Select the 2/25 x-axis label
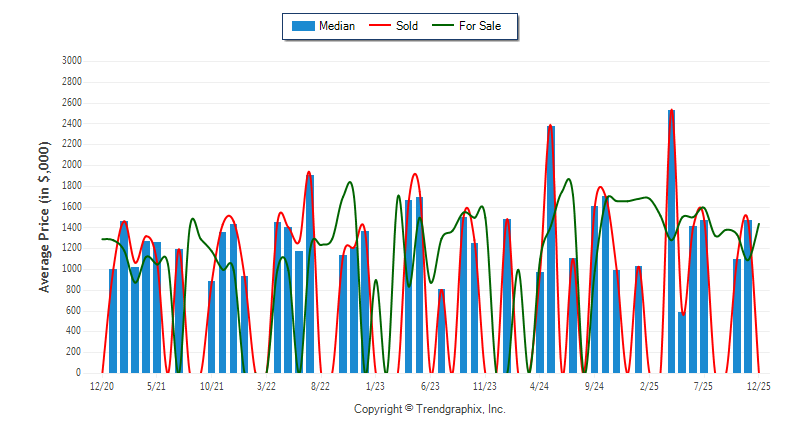The image size is (800, 434). pos(649,386)
